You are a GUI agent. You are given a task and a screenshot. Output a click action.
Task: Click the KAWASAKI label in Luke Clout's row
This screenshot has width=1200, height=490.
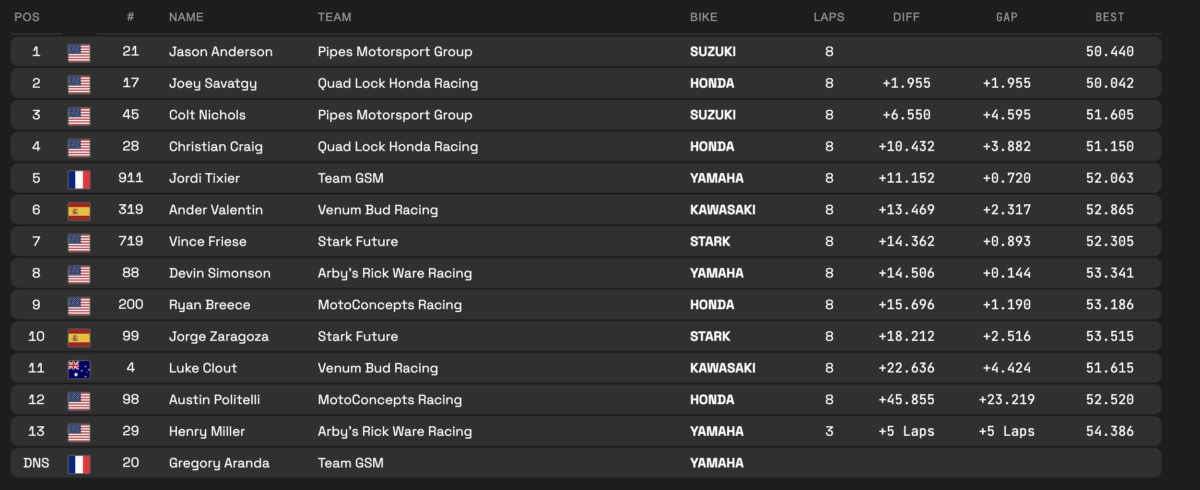point(723,368)
